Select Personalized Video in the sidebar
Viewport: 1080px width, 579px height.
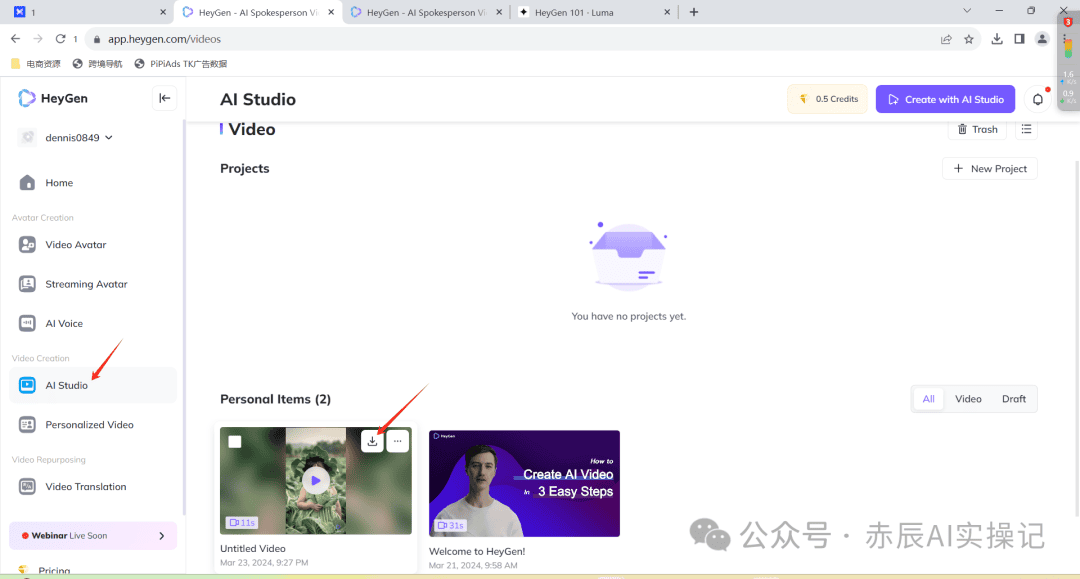89,424
